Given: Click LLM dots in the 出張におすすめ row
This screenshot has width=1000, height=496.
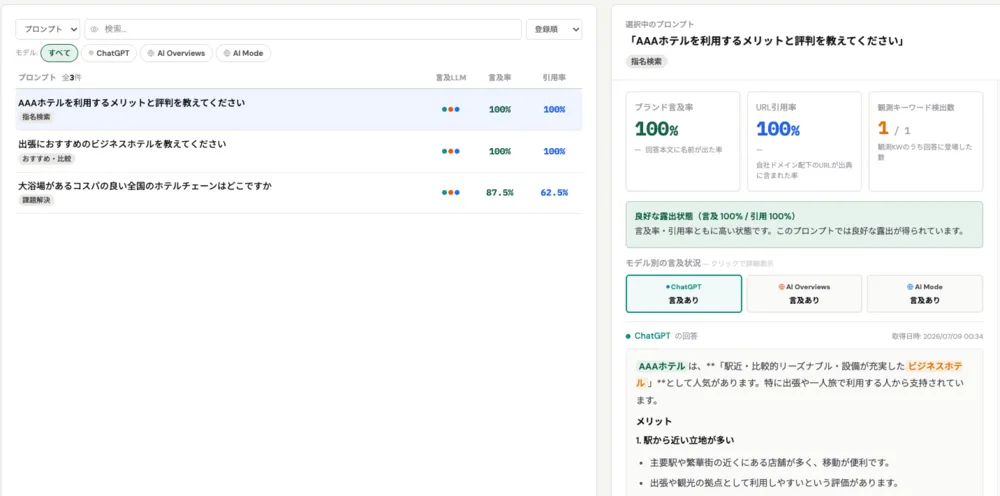Looking at the screenshot, I should click(x=451, y=152).
